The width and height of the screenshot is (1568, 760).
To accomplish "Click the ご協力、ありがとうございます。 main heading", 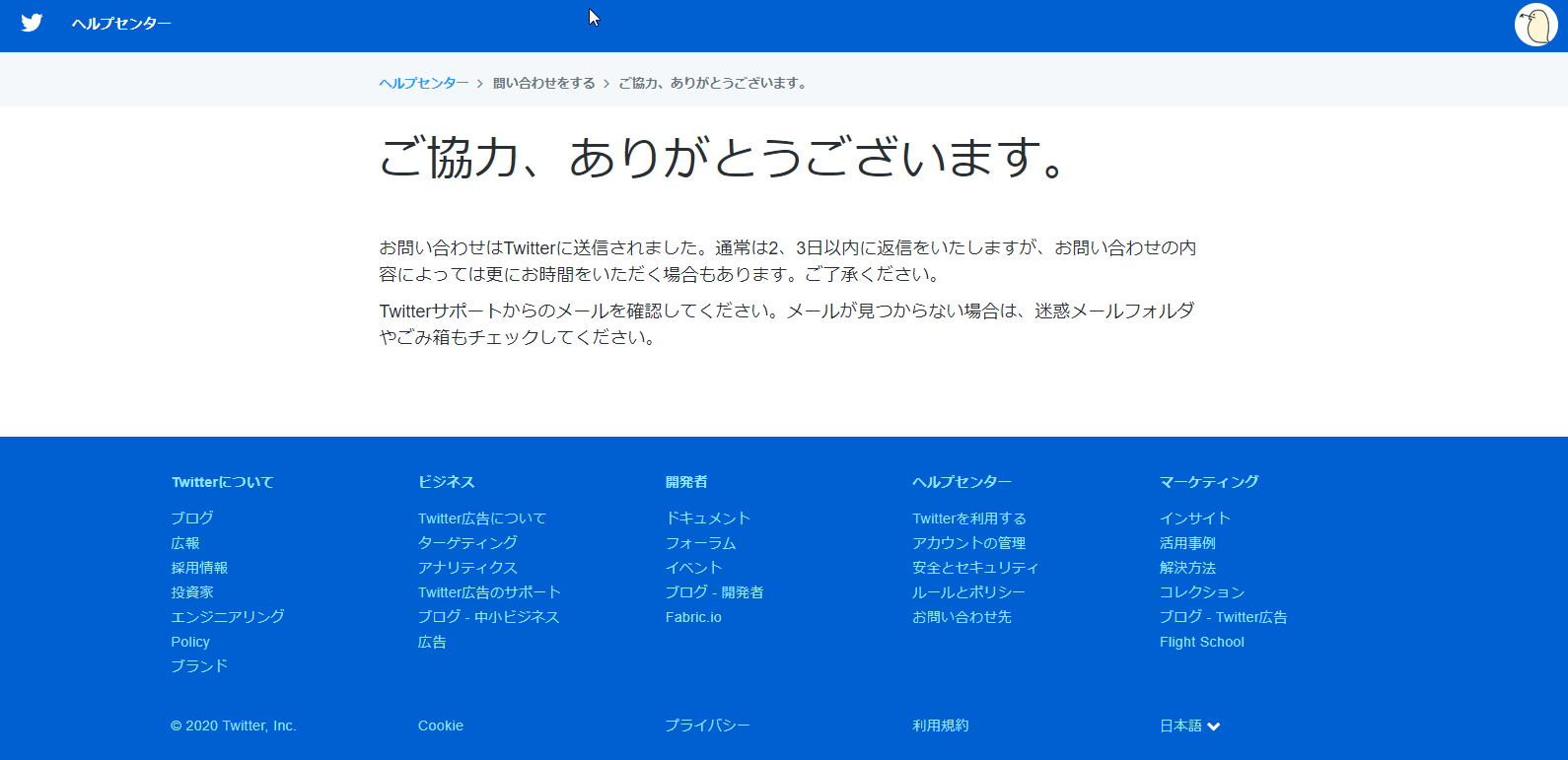I will pyautogui.click(x=724, y=158).
